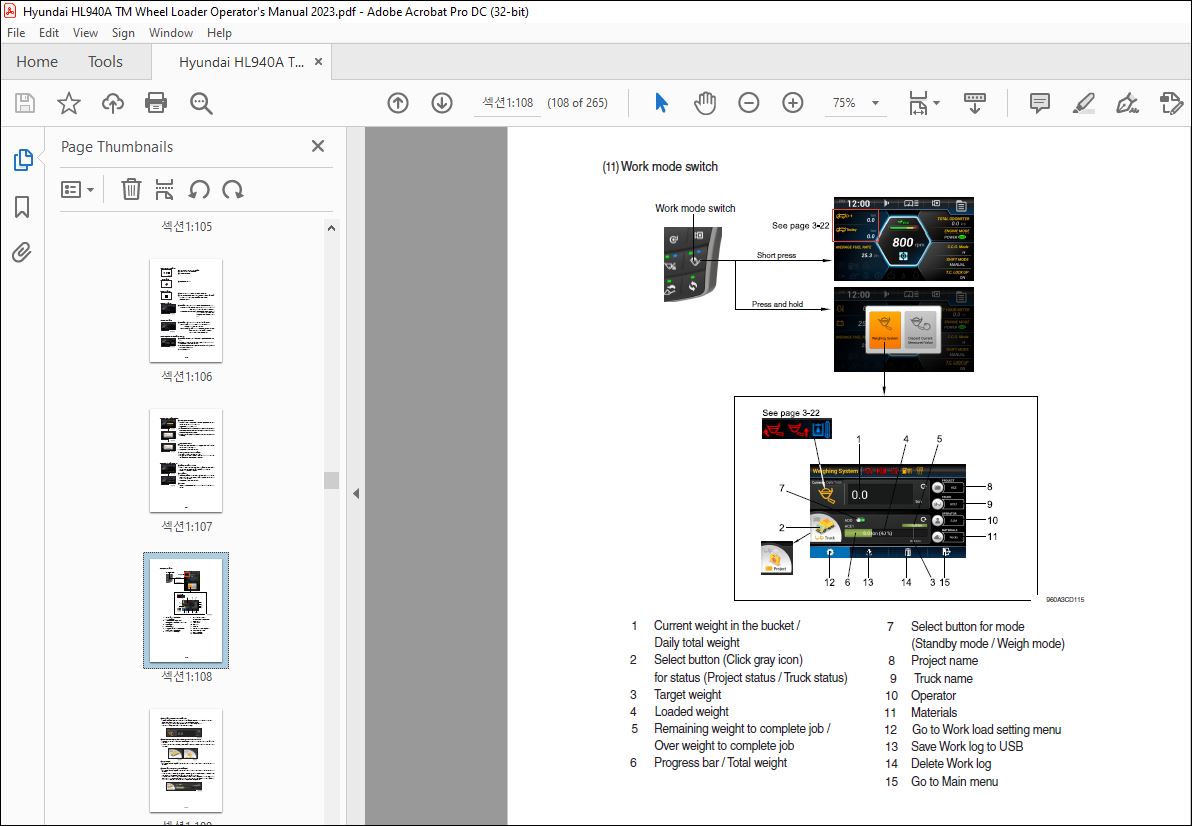The height and width of the screenshot is (826, 1192).
Task: Open Find text search tool
Action: pos(201,103)
